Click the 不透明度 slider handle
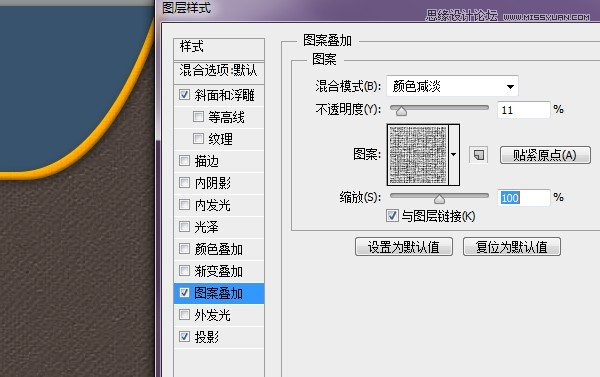Image resolution: width=600 pixels, height=377 pixels. tap(401, 111)
